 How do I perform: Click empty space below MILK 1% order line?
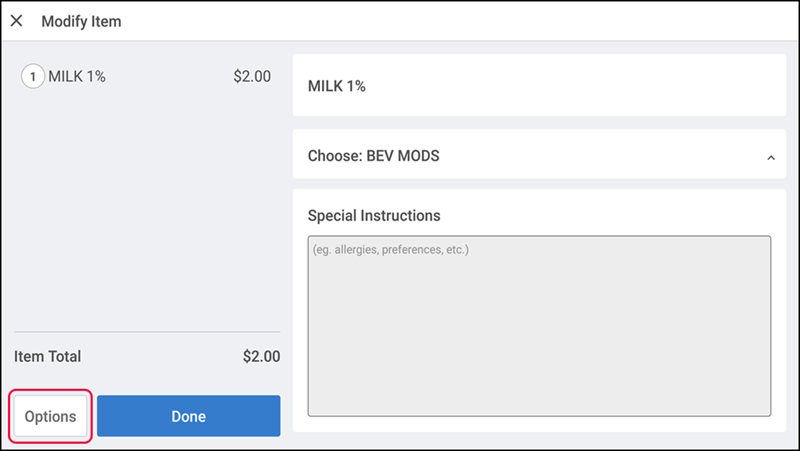pyautogui.click(x=147, y=204)
